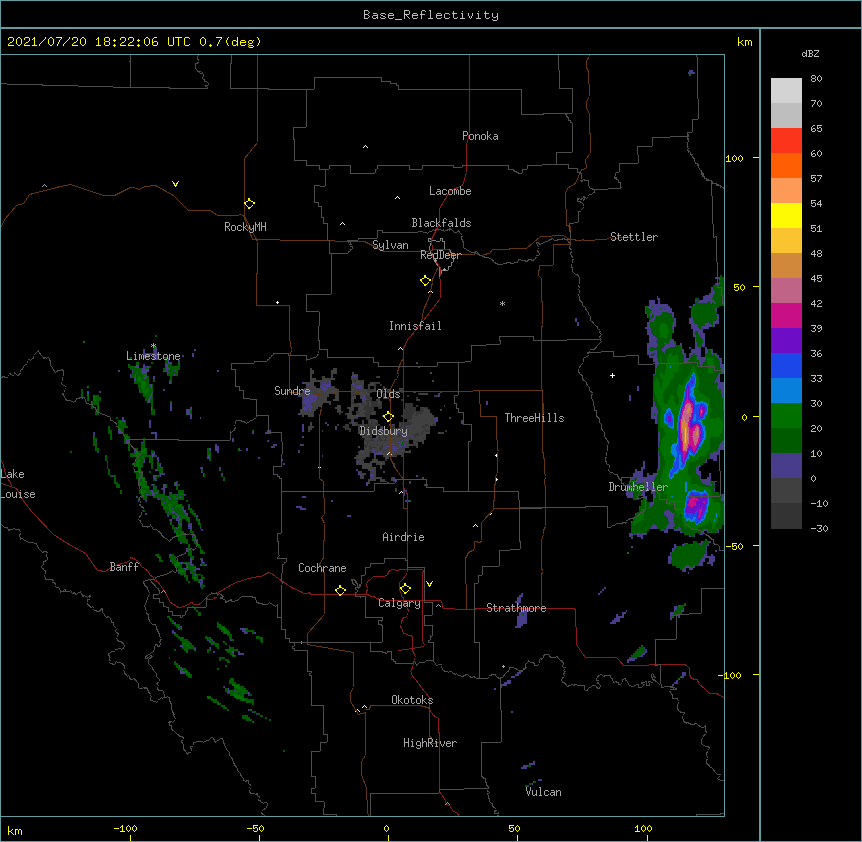Select the purple 39-36 dBZ legend swatch
This screenshot has height=842, width=862.
click(x=786, y=341)
